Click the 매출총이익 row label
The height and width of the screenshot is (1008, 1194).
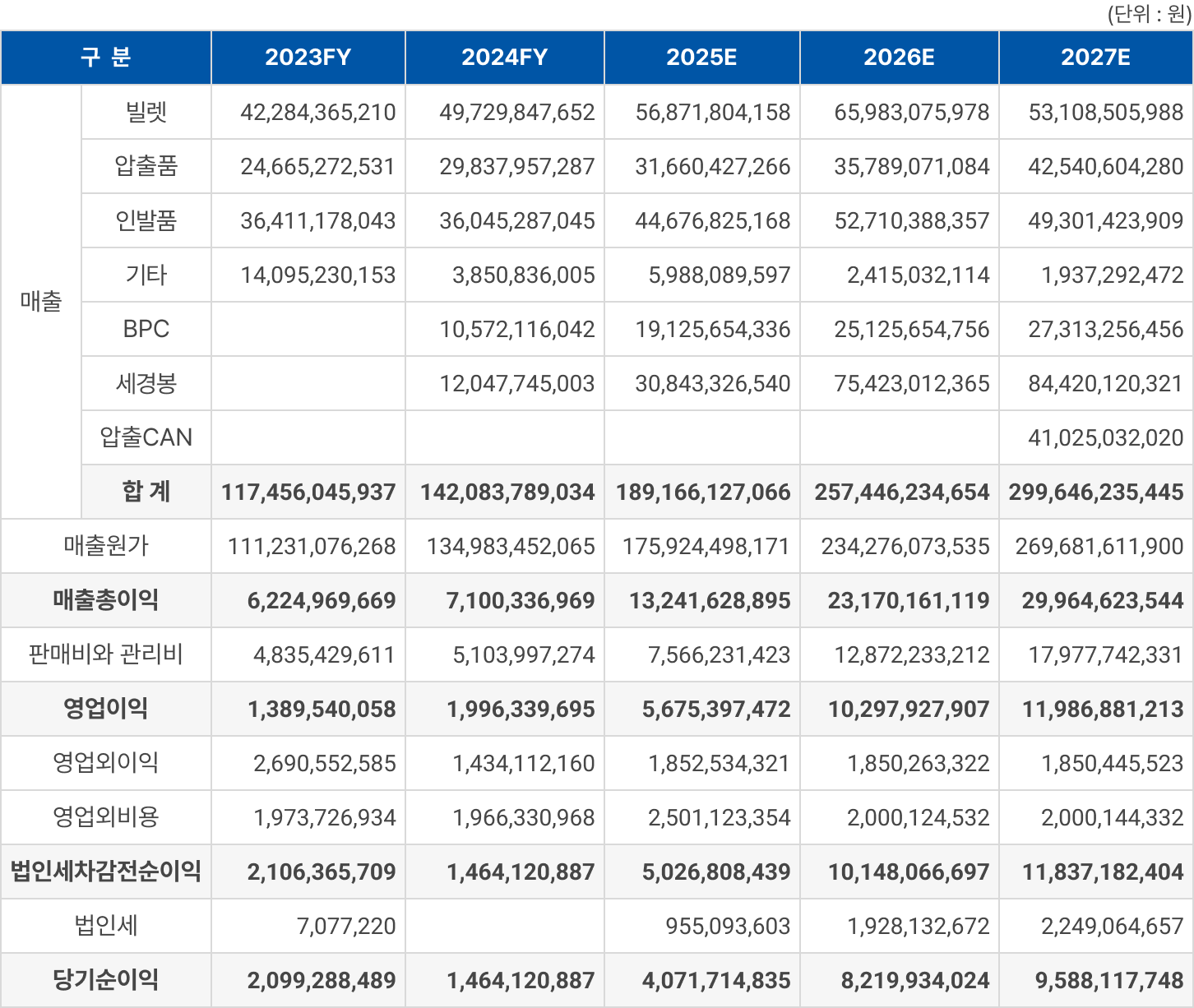pyautogui.click(x=106, y=600)
